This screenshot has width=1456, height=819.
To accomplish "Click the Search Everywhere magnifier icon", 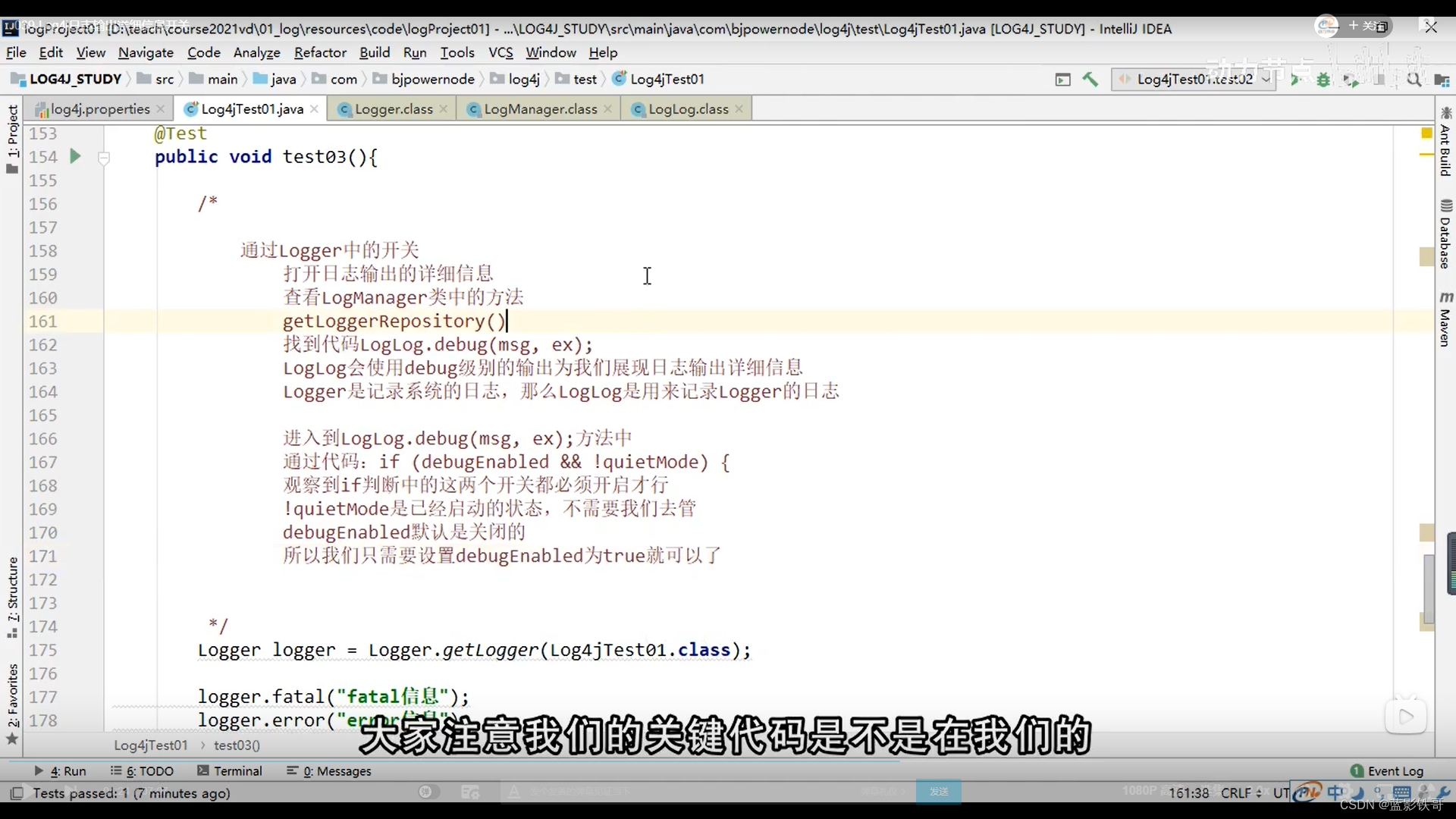I will click(x=1414, y=79).
